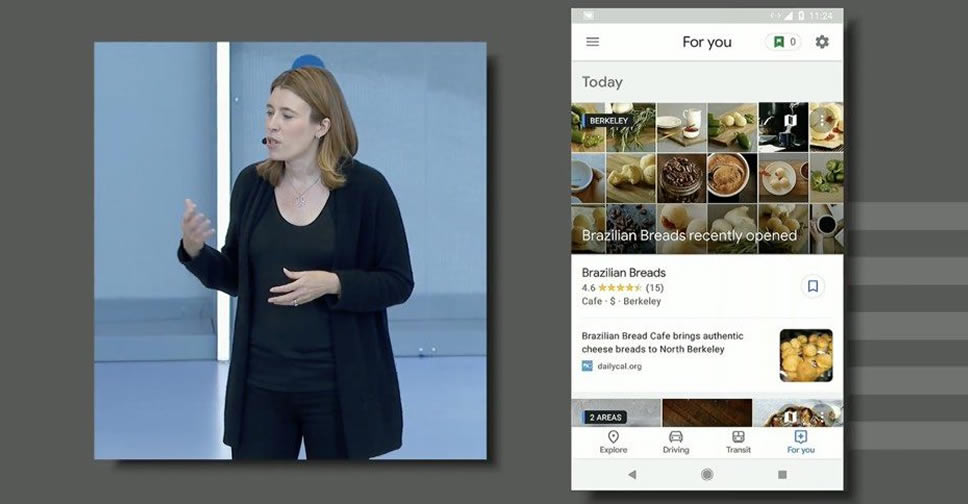Screen dimensions: 968x504
Task: Open the Transit tab
Action: [x=738, y=442]
